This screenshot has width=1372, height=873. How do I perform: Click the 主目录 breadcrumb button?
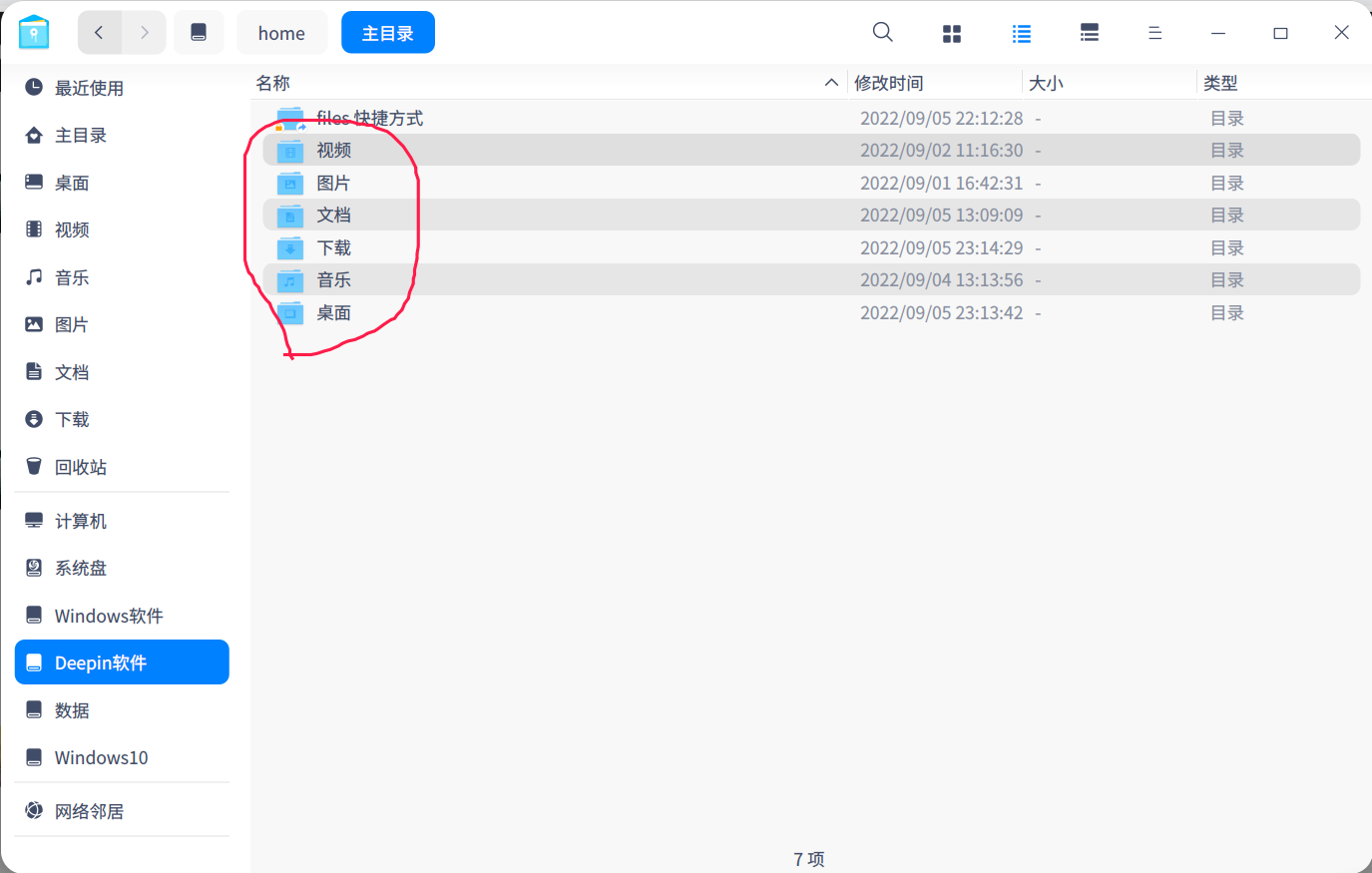pos(388,33)
